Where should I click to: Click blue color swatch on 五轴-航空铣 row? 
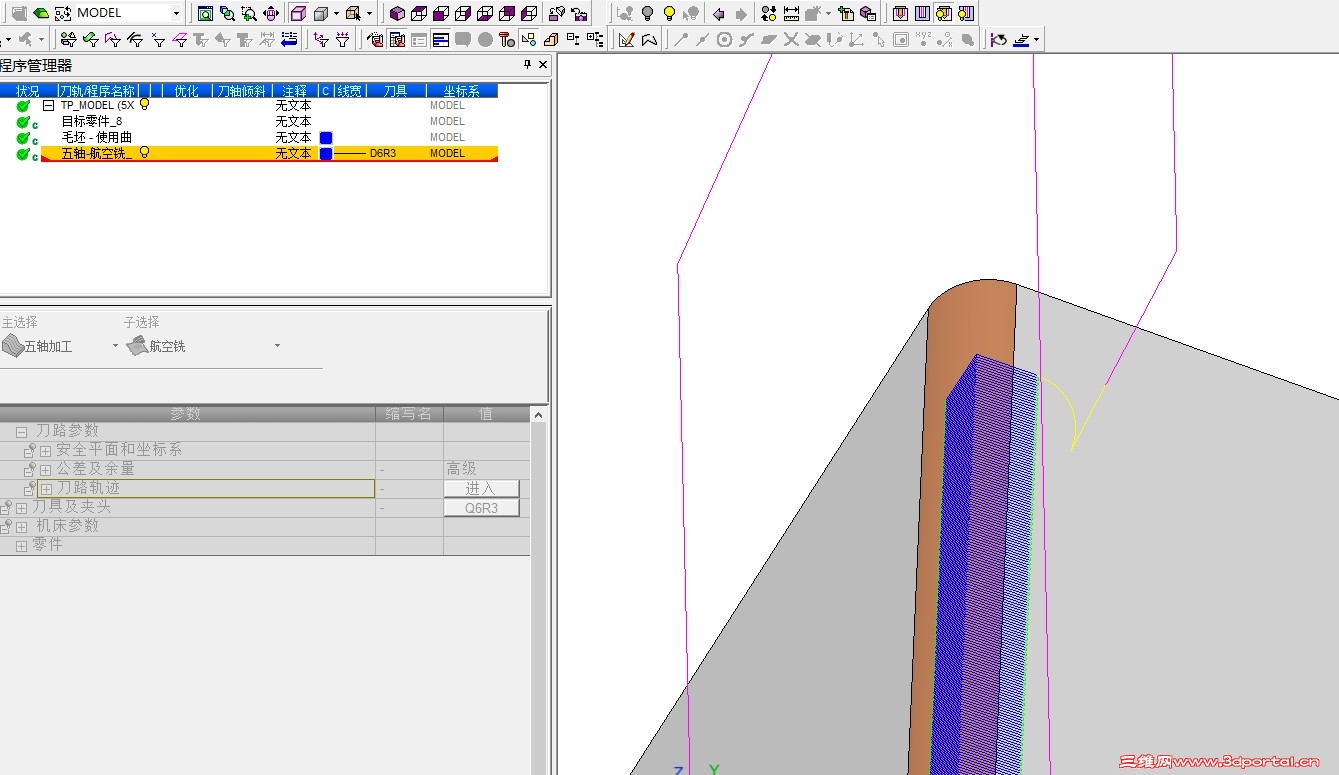coord(325,153)
